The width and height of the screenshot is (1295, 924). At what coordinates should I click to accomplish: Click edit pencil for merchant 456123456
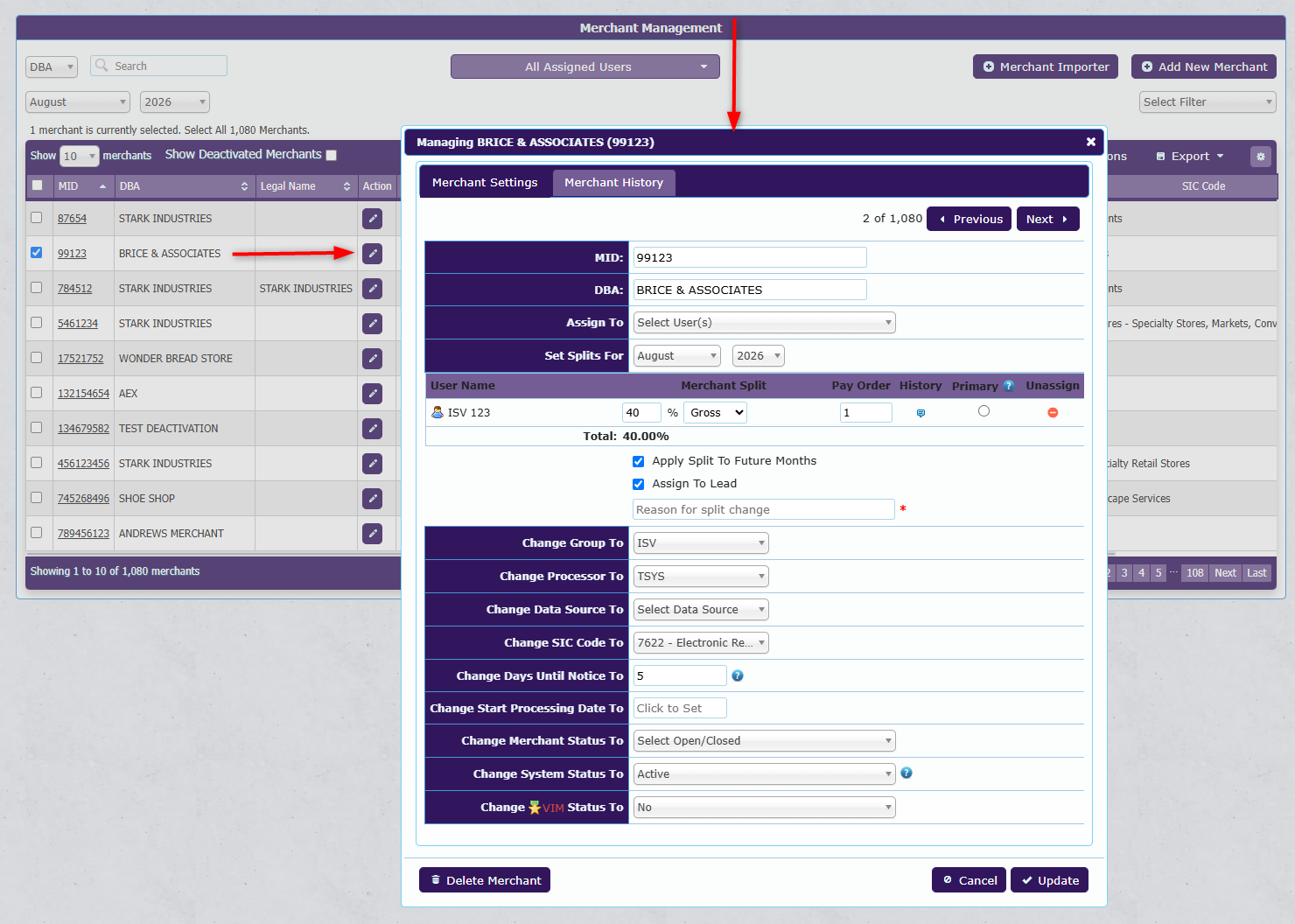(x=373, y=464)
